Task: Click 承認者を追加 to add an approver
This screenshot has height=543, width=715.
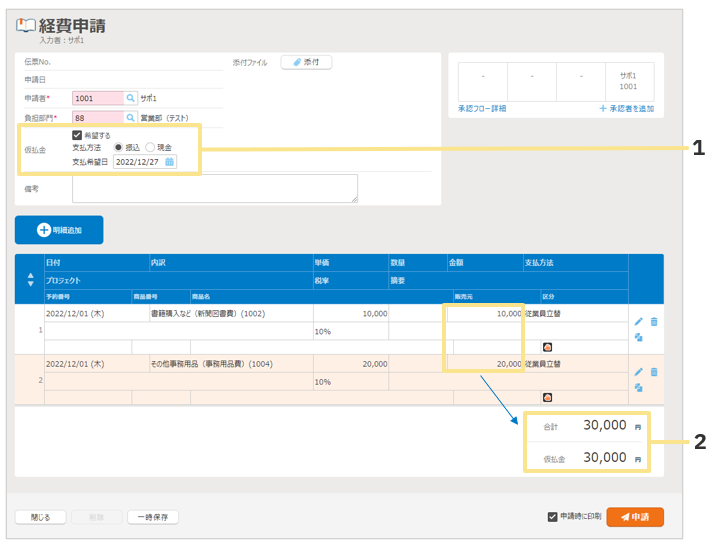Action: [x=626, y=108]
